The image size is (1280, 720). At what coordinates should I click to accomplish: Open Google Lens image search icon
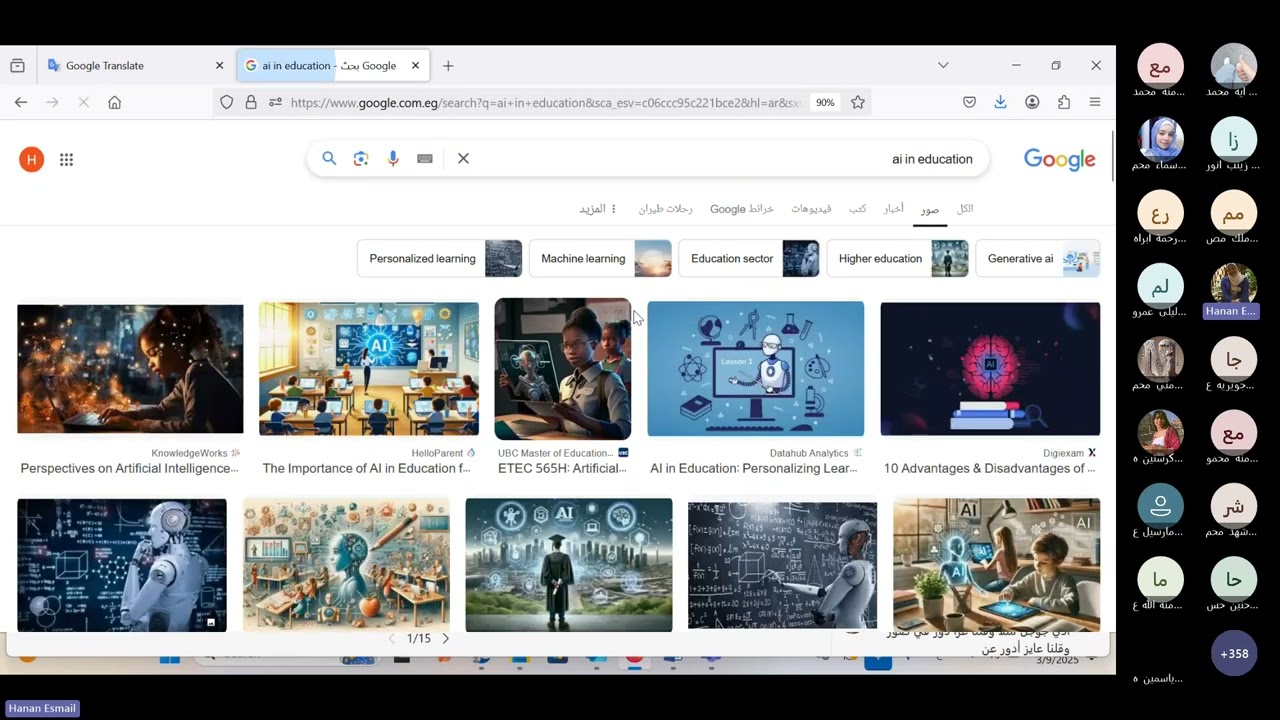click(x=361, y=159)
